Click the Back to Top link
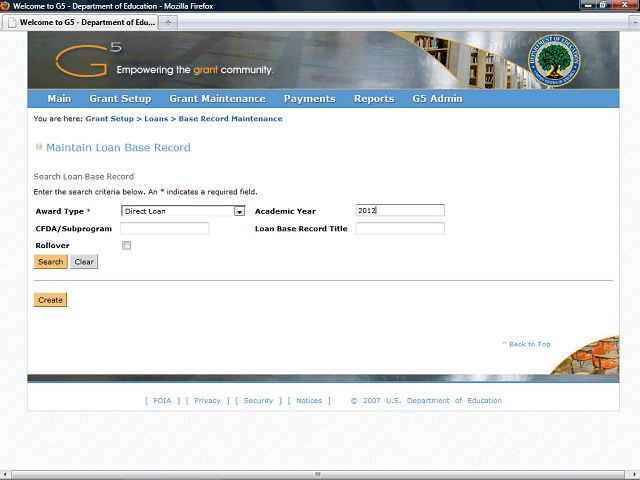Viewport: 640px width, 480px height. pos(527,344)
